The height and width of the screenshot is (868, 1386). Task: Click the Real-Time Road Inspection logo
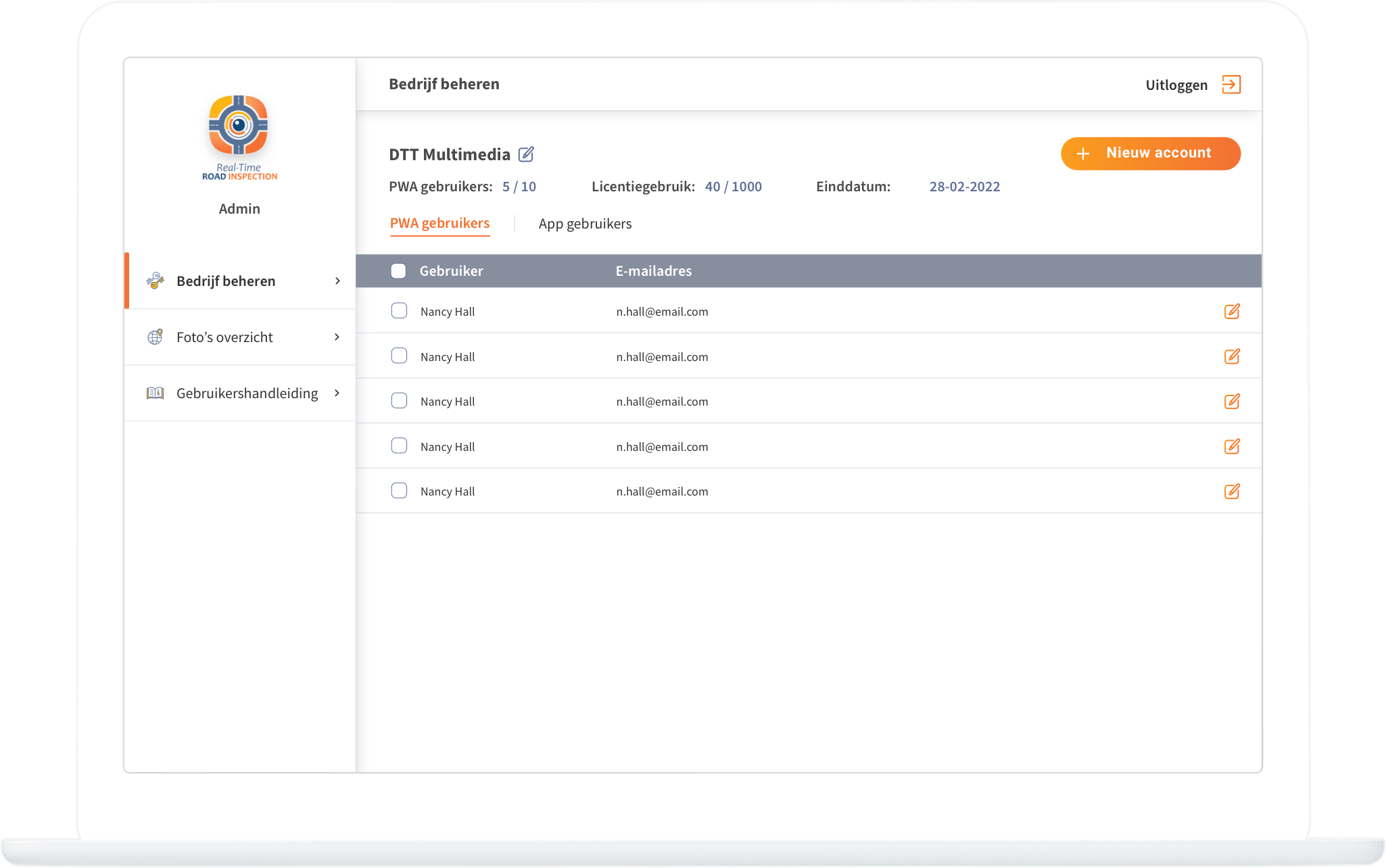click(239, 138)
